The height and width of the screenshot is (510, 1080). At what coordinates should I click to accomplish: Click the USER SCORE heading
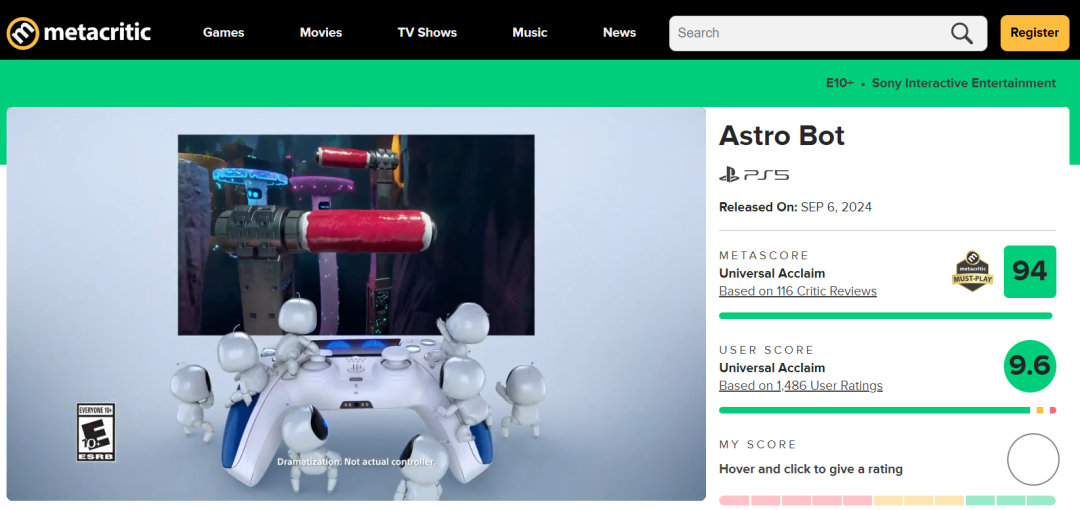(x=767, y=349)
